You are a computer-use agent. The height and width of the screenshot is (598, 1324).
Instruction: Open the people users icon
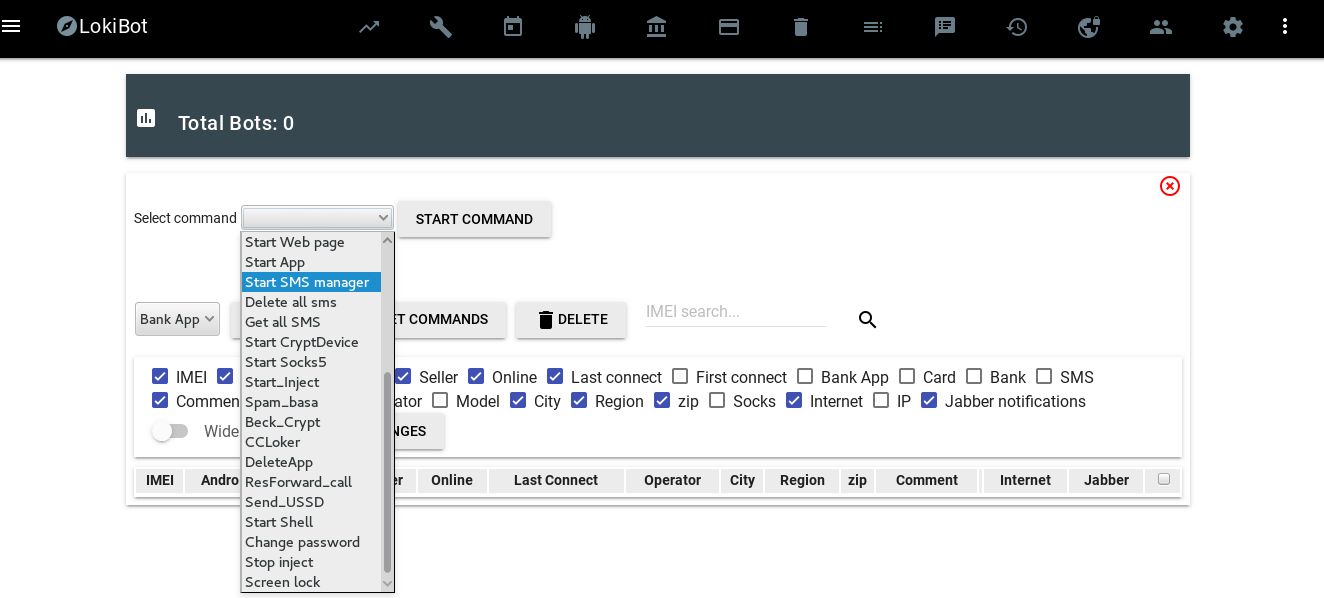[x=1161, y=28]
